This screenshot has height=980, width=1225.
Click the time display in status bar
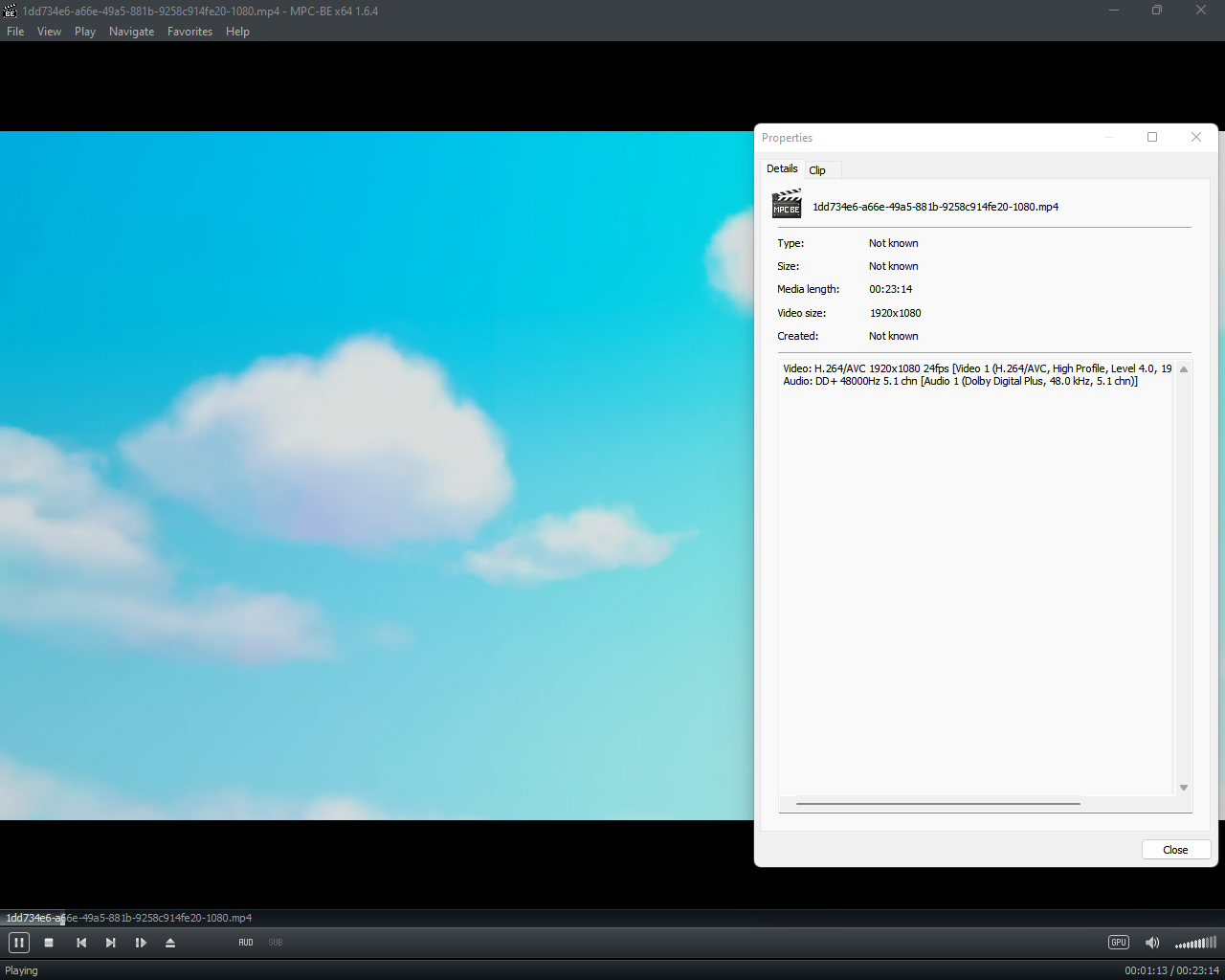click(1171, 970)
